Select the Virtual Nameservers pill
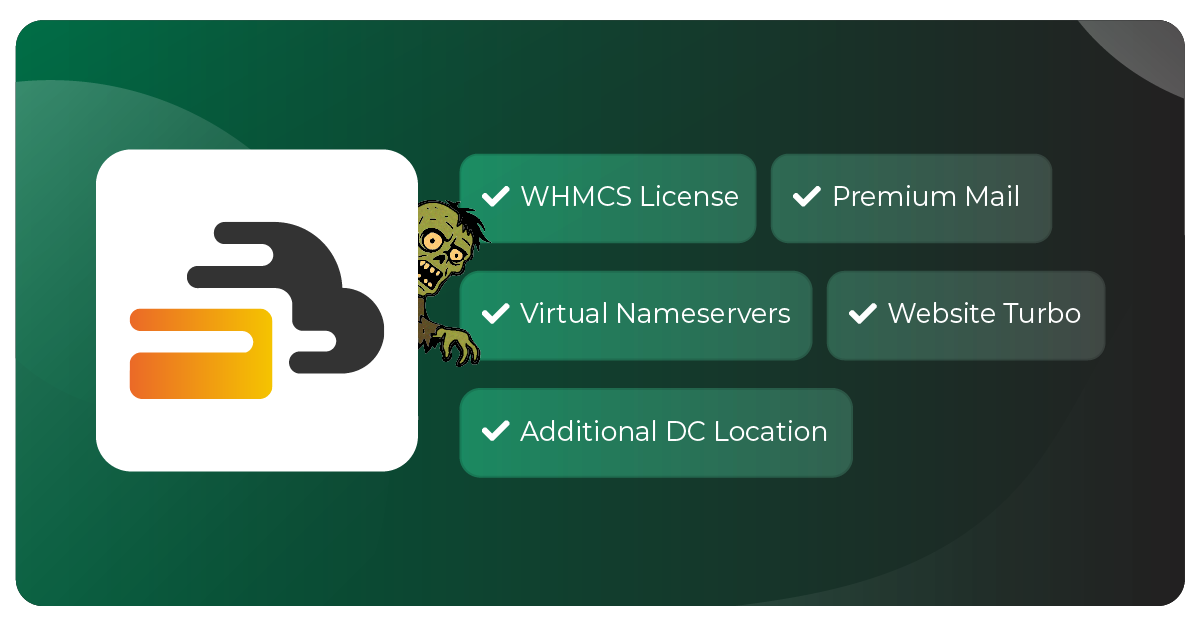The height and width of the screenshot is (626, 1201). [636, 315]
